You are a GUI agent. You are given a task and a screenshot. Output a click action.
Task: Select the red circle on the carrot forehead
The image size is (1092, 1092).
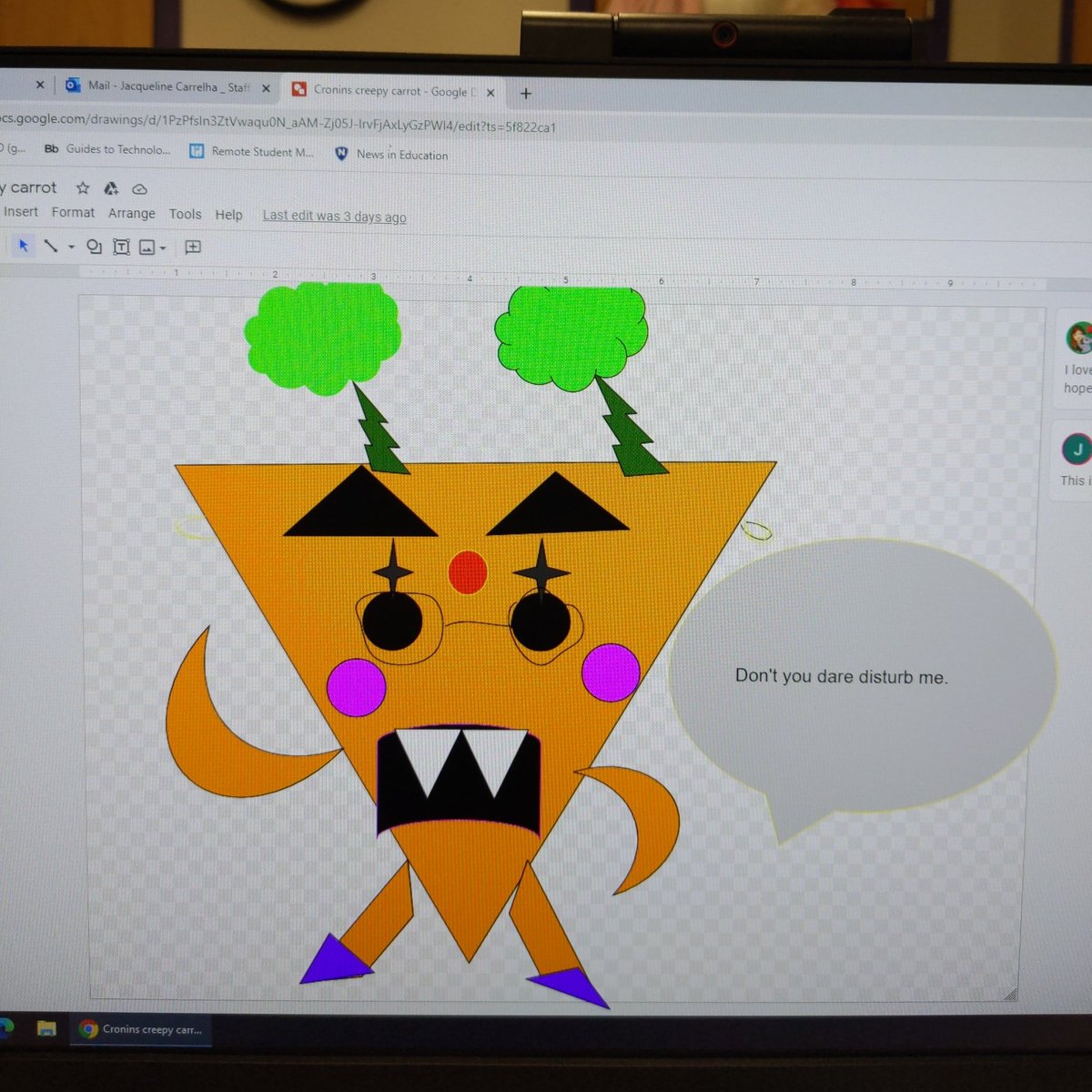click(468, 572)
